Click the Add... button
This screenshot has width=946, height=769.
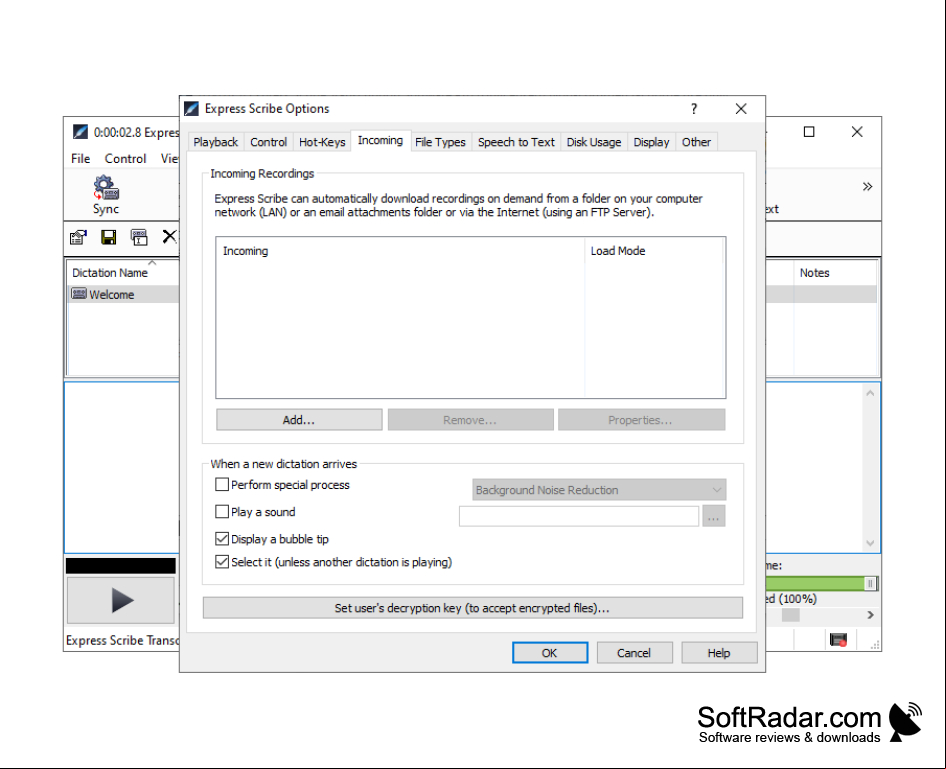pyautogui.click(x=299, y=420)
